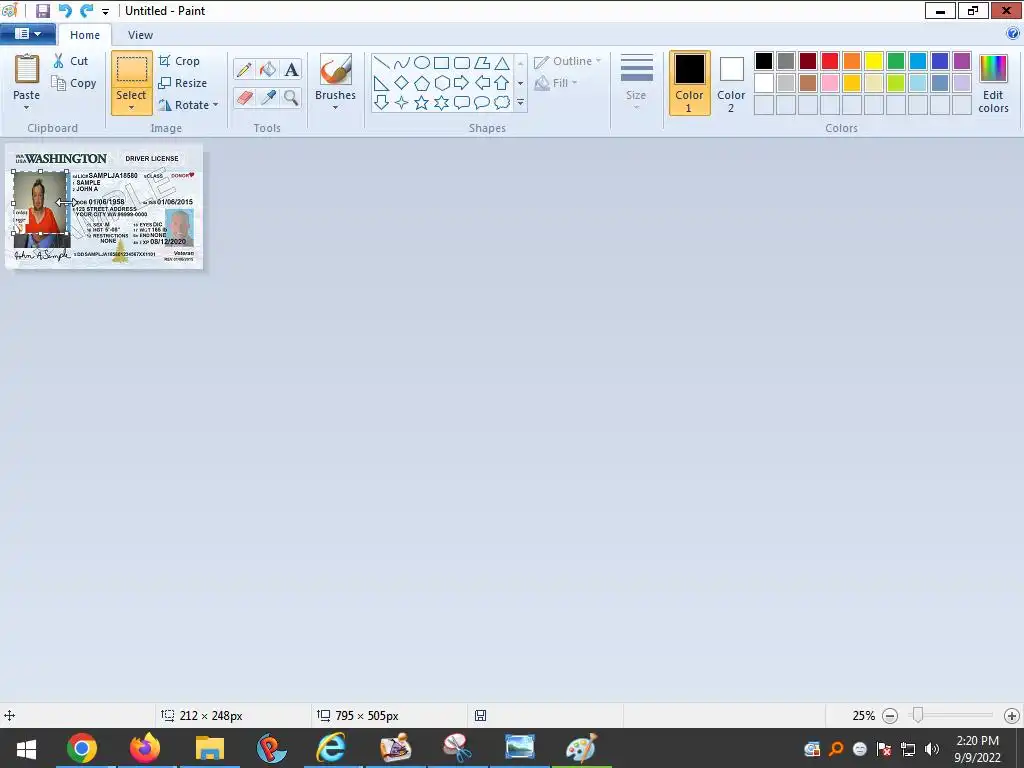Image resolution: width=1024 pixels, height=768 pixels.
Task: Choose the Rectangle shape
Action: (441, 63)
